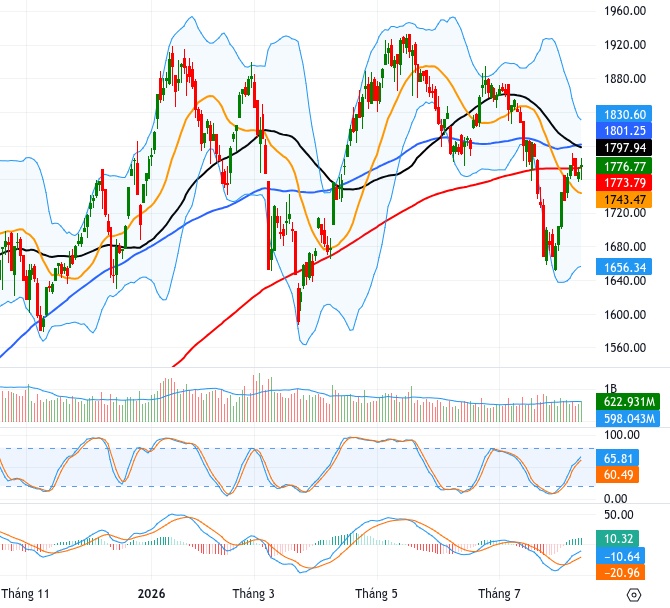Click the 0.00 stochastic axis tick
This screenshot has width=670, height=608.
(616, 499)
